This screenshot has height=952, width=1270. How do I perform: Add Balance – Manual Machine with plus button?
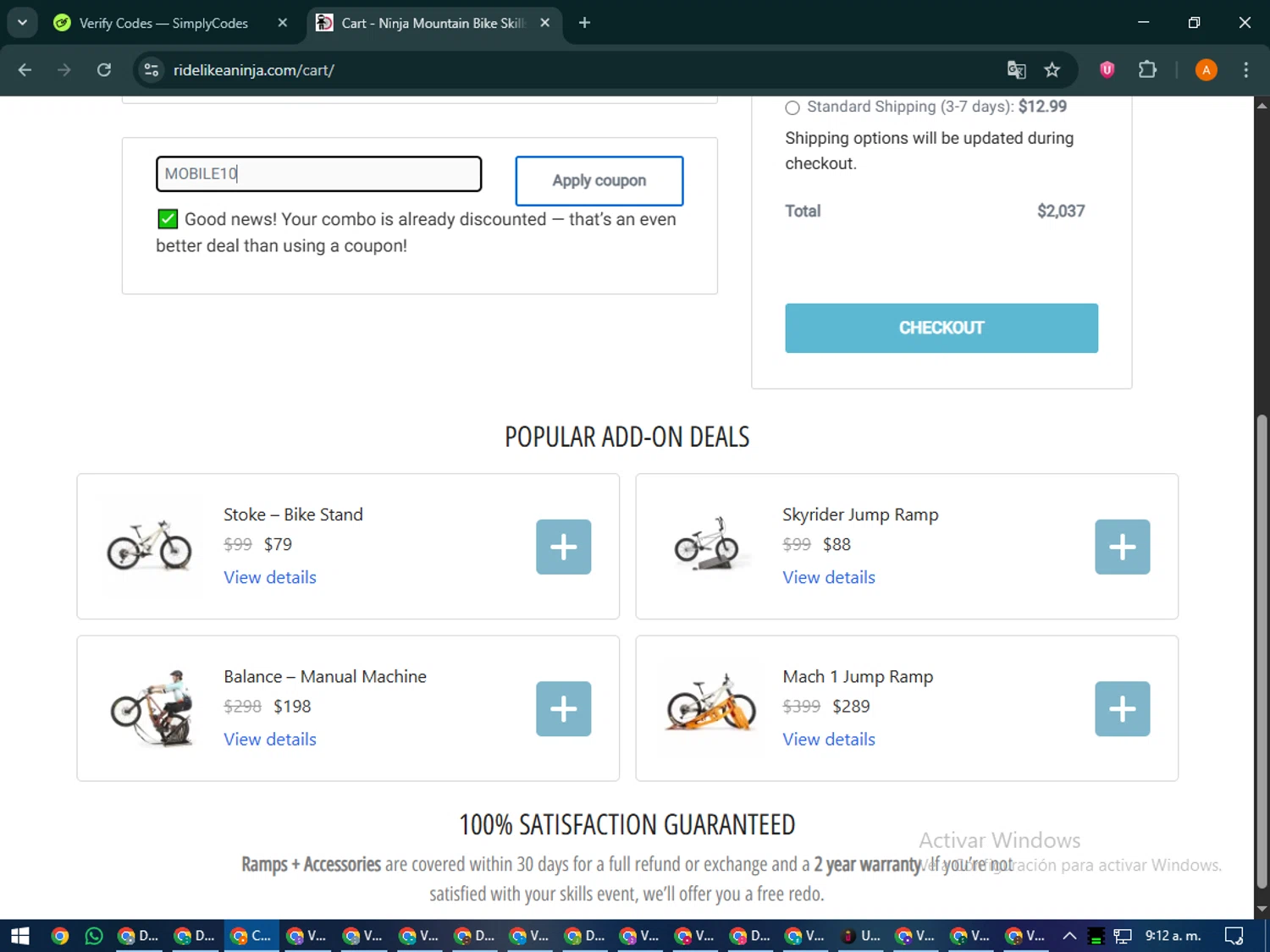[x=564, y=708]
